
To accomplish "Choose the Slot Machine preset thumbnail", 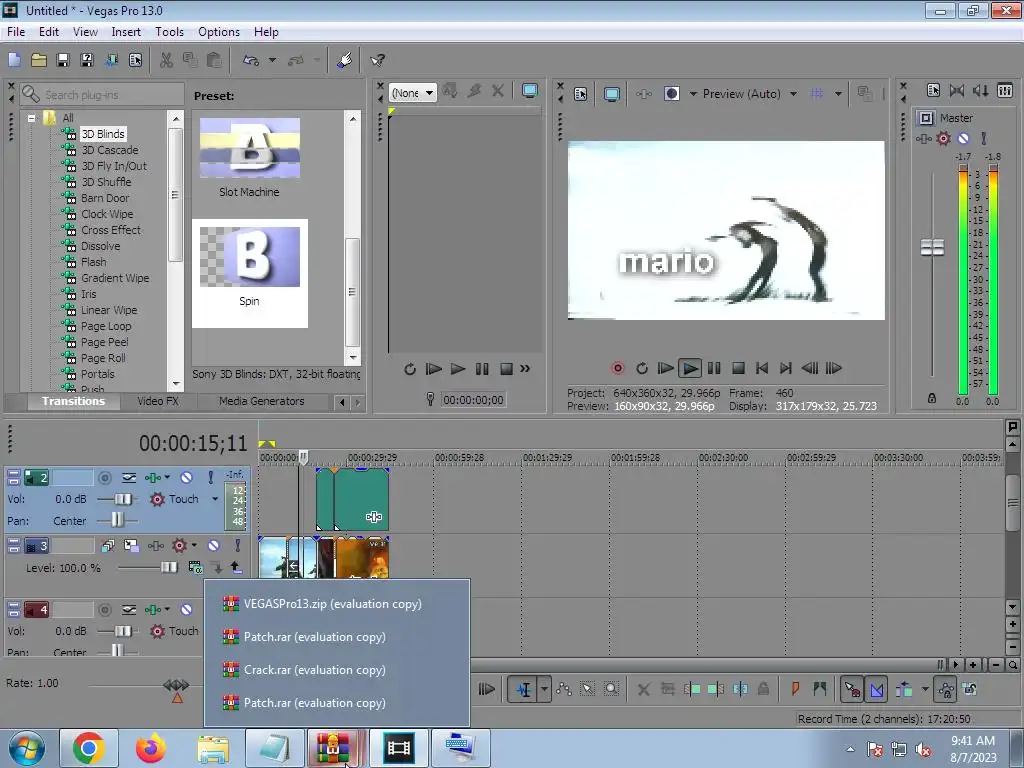I will [249, 148].
